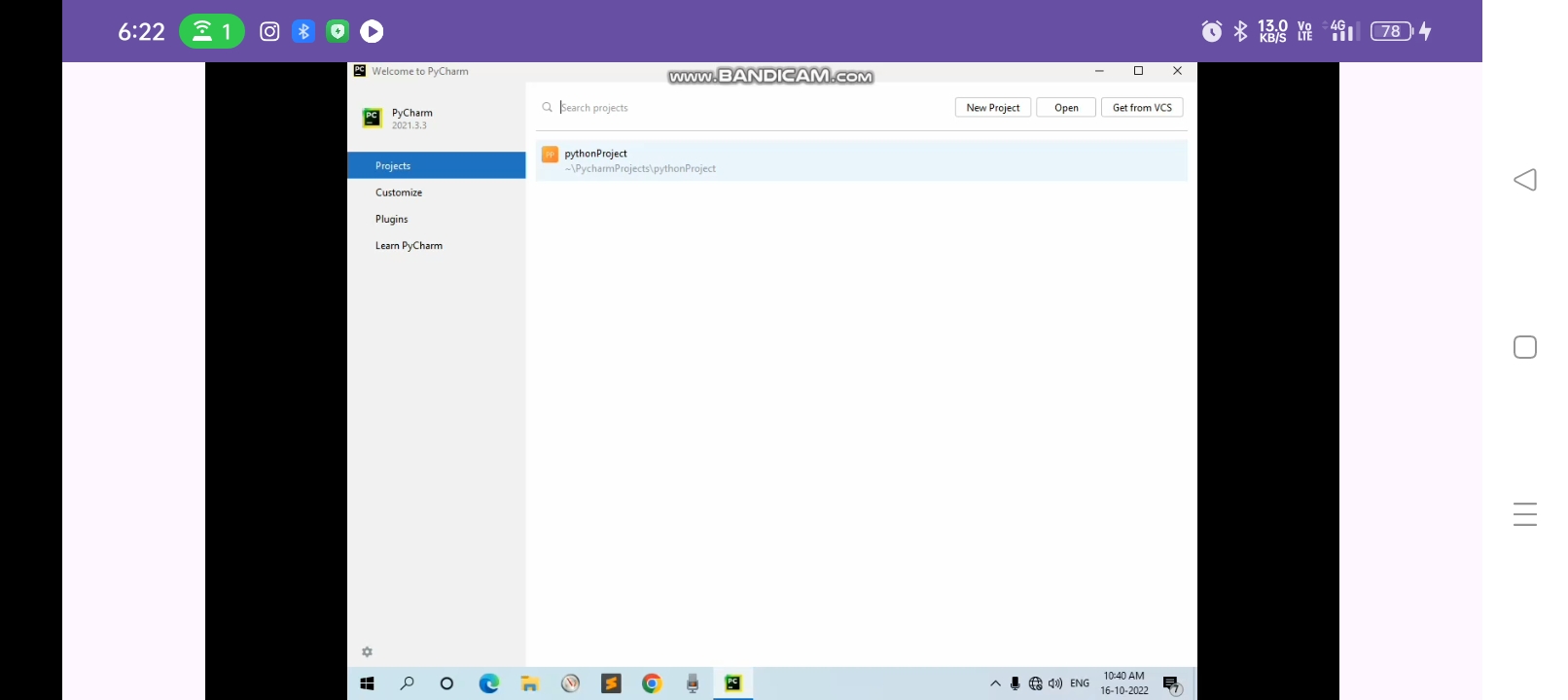Go to Learn PyCharm tab

point(437,245)
